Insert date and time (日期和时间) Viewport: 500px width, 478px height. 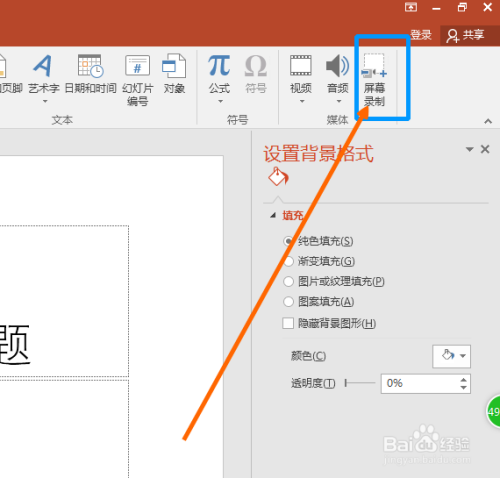[90, 75]
